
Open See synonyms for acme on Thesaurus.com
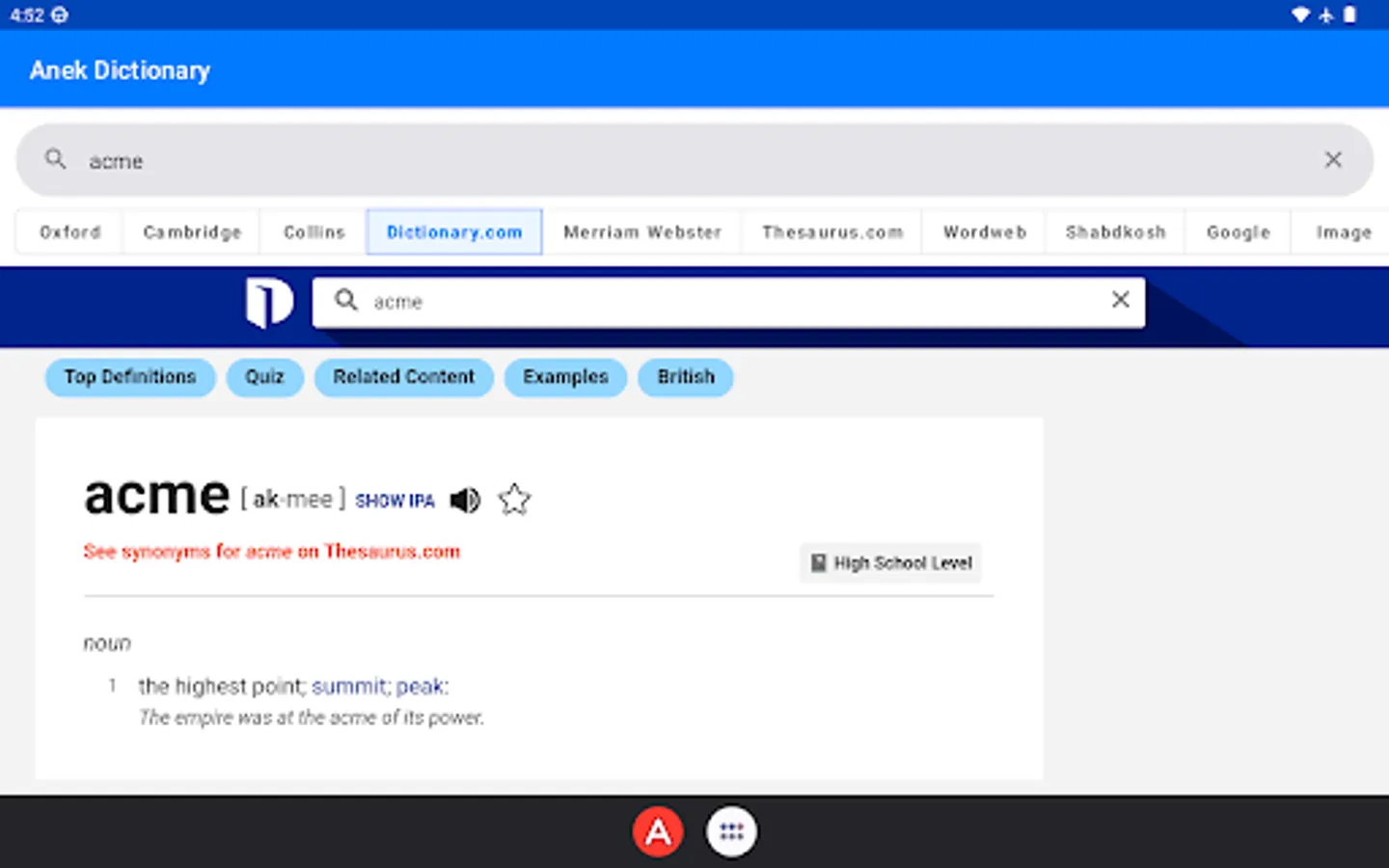pyautogui.click(x=272, y=552)
